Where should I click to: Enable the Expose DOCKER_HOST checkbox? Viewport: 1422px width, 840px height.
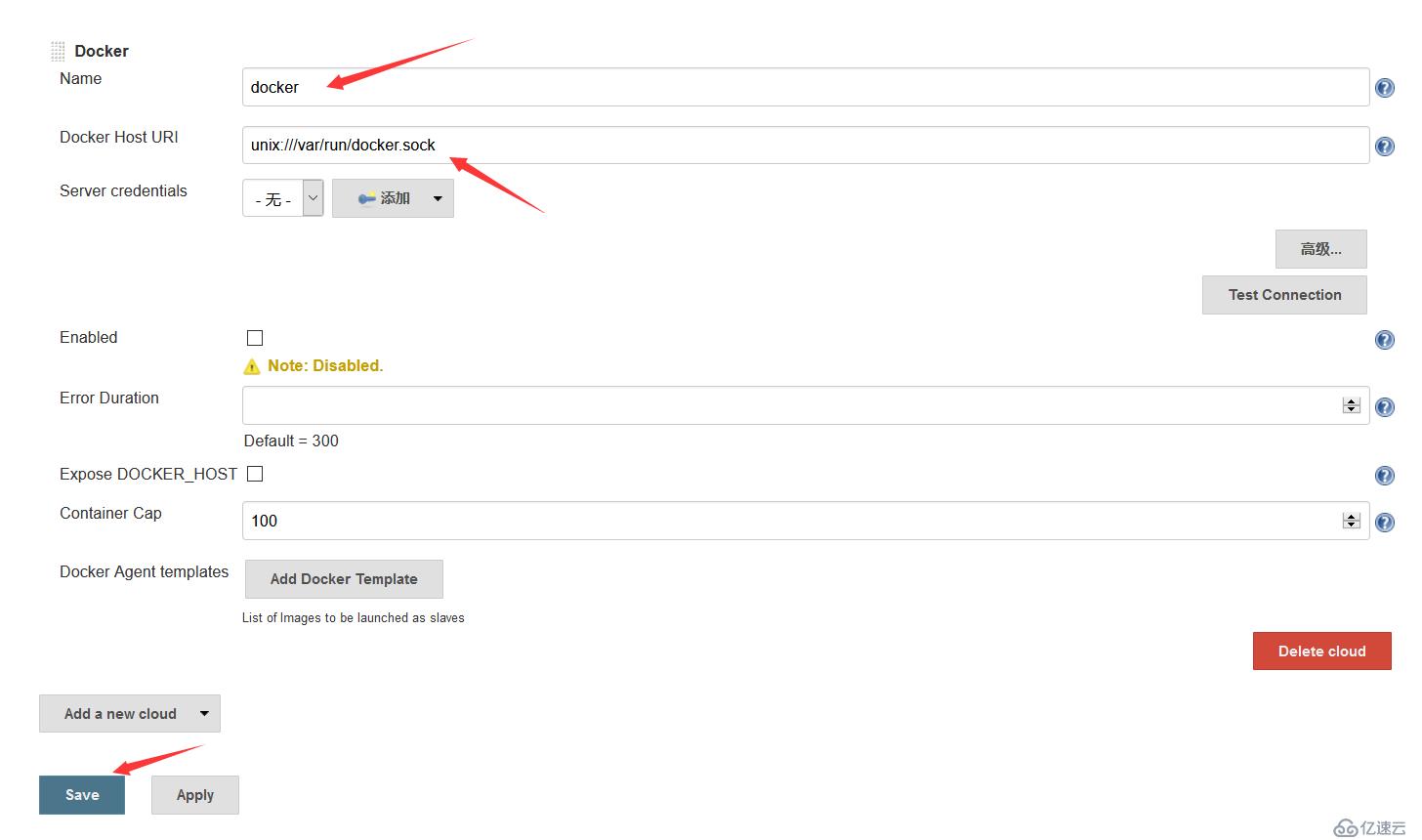click(x=255, y=474)
